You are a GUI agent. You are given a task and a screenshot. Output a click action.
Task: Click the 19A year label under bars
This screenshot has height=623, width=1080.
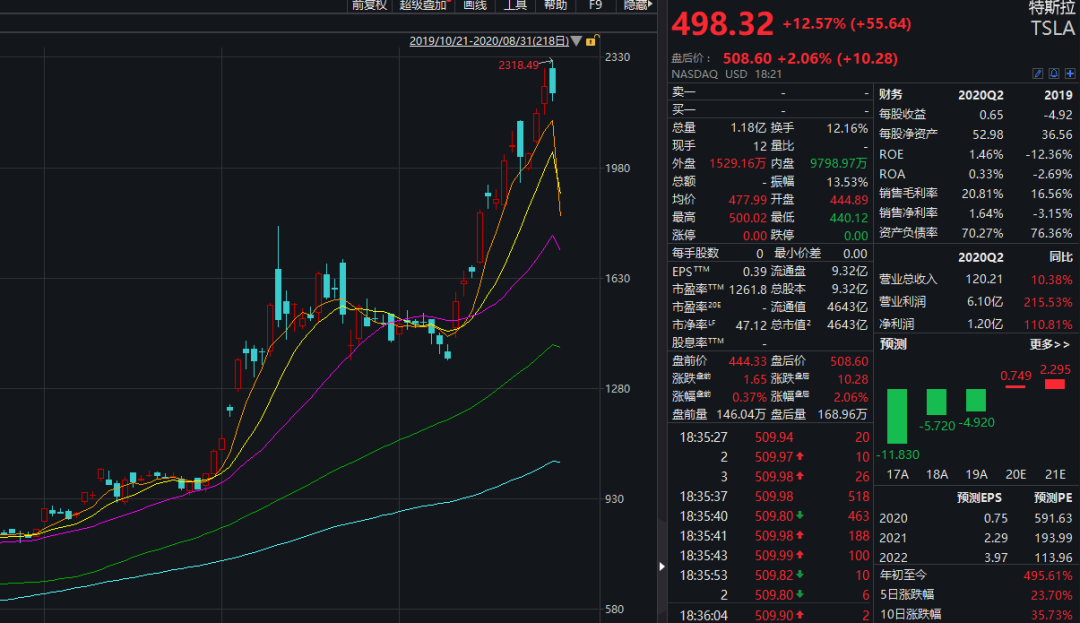point(976,474)
